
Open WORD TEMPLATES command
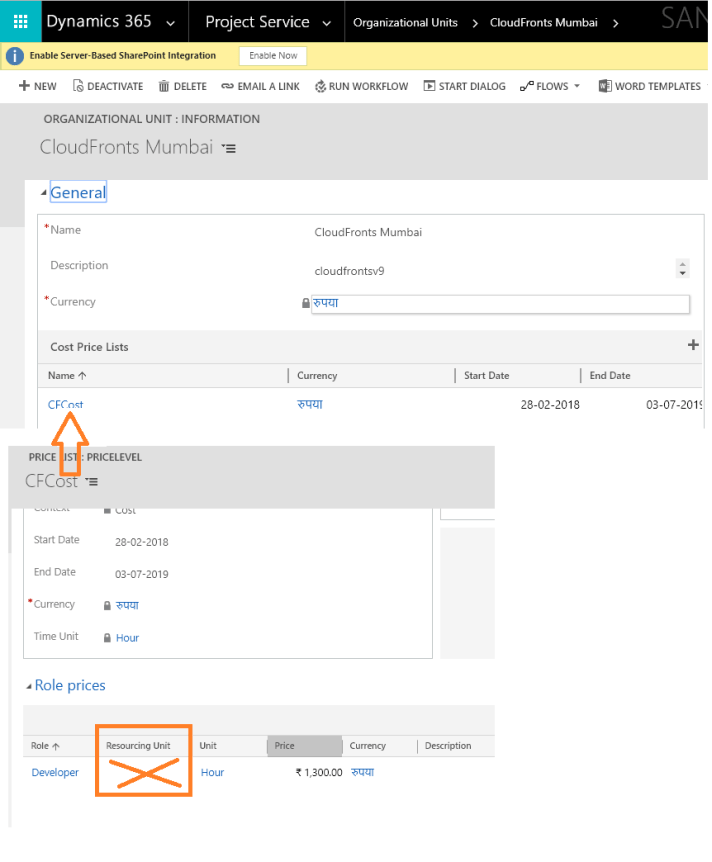pyautogui.click(x=650, y=87)
